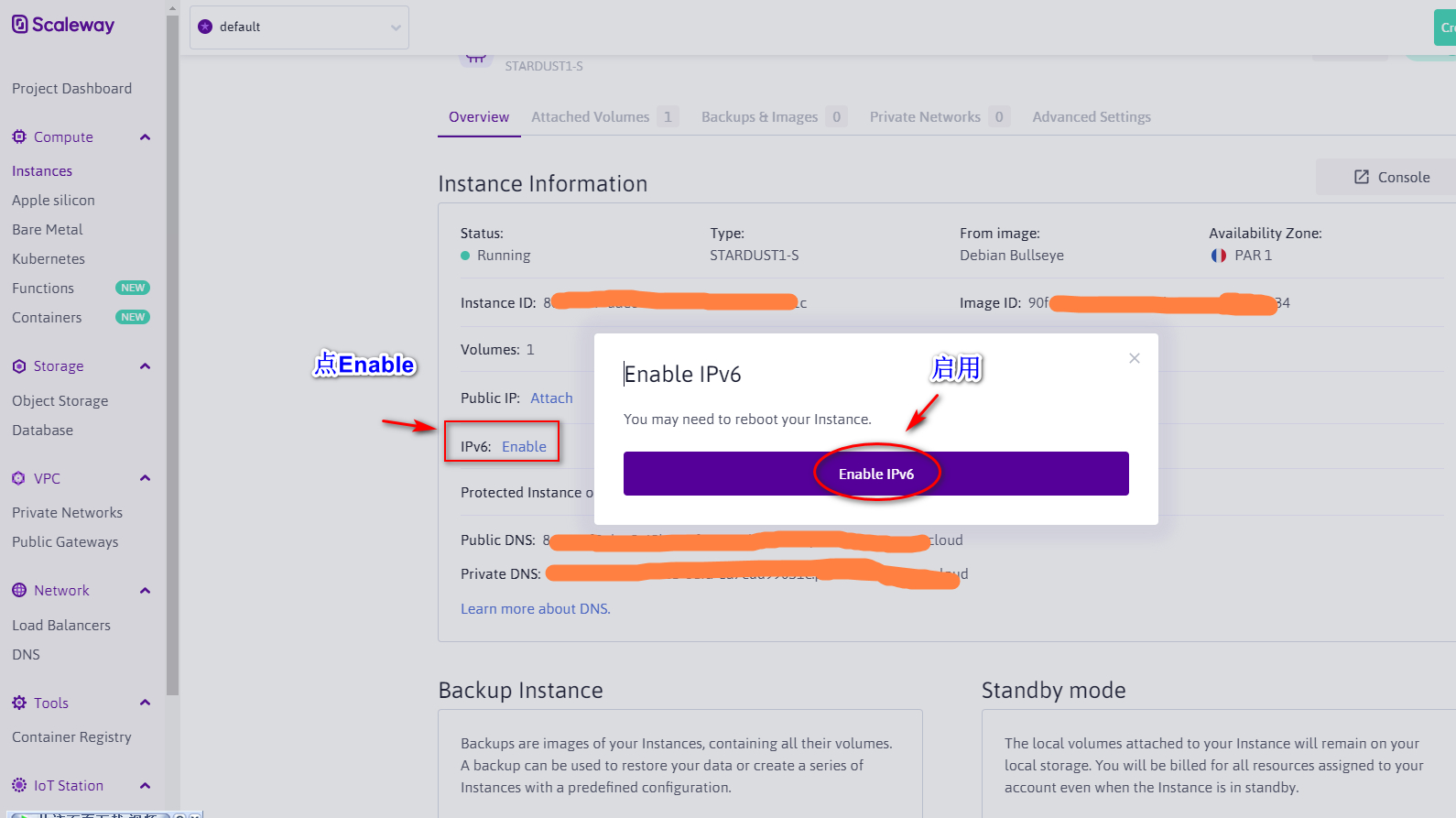Open the Private Networks tab

pyautogui.click(x=940, y=117)
